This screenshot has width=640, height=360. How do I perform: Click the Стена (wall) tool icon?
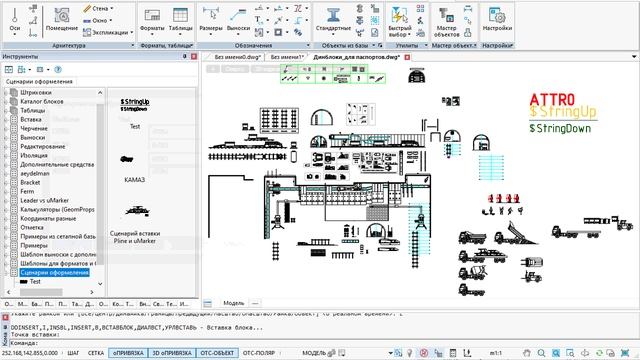(x=87, y=9)
